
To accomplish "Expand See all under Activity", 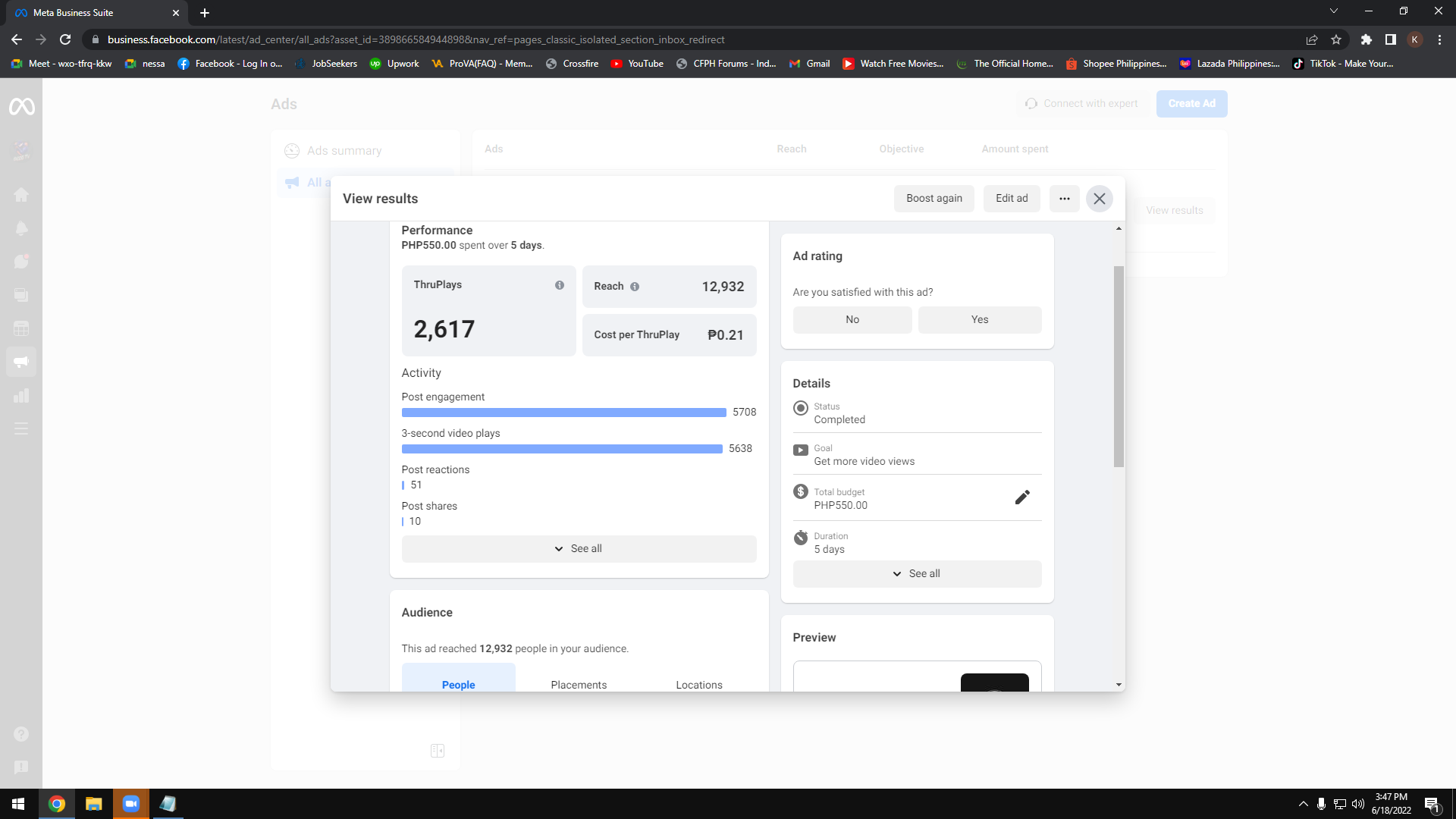I will (579, 549).
